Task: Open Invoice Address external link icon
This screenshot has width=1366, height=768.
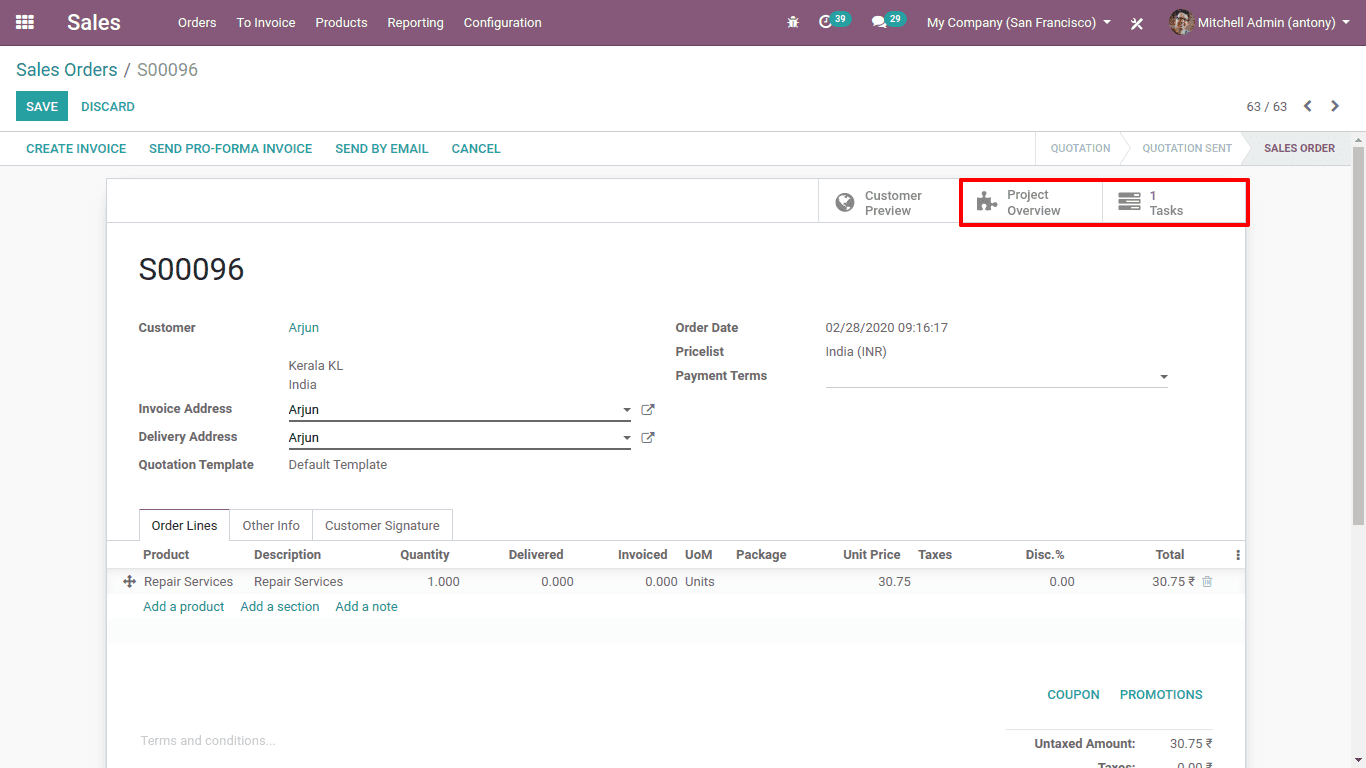Action: coord(648,410)
